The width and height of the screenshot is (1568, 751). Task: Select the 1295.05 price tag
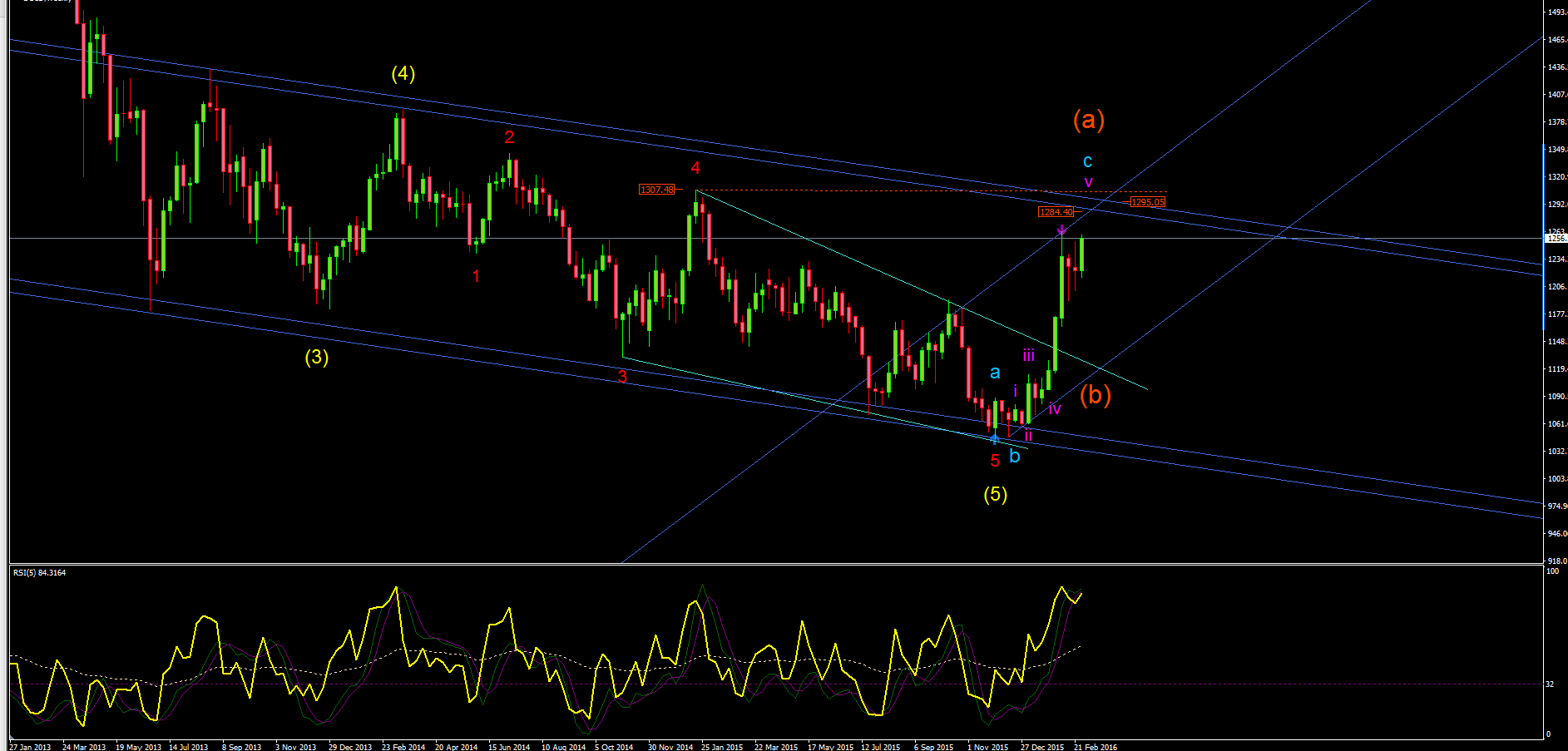(x=1148, y=202)
